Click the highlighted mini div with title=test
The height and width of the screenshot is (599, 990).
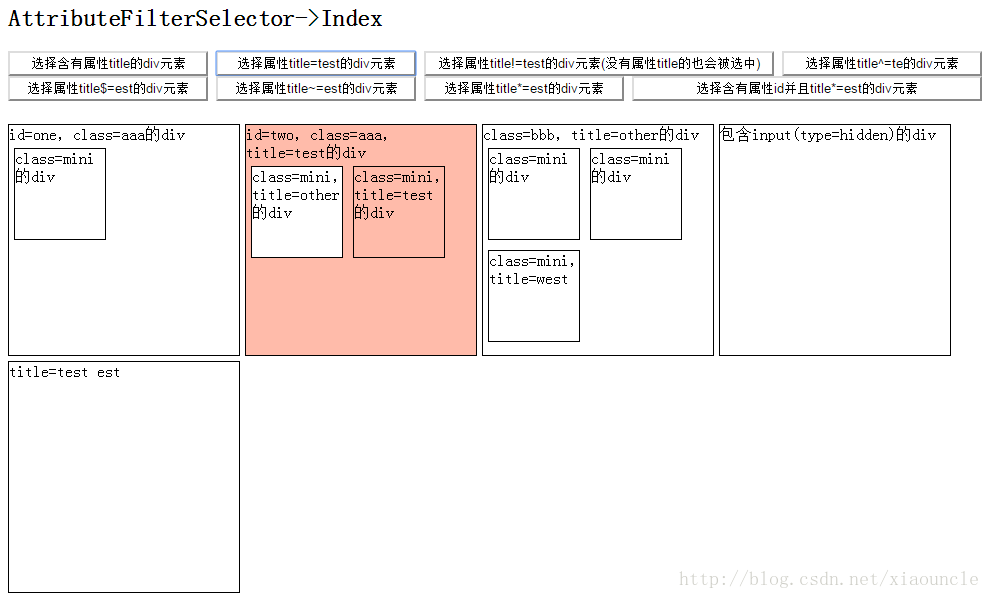tap(399, 212)
